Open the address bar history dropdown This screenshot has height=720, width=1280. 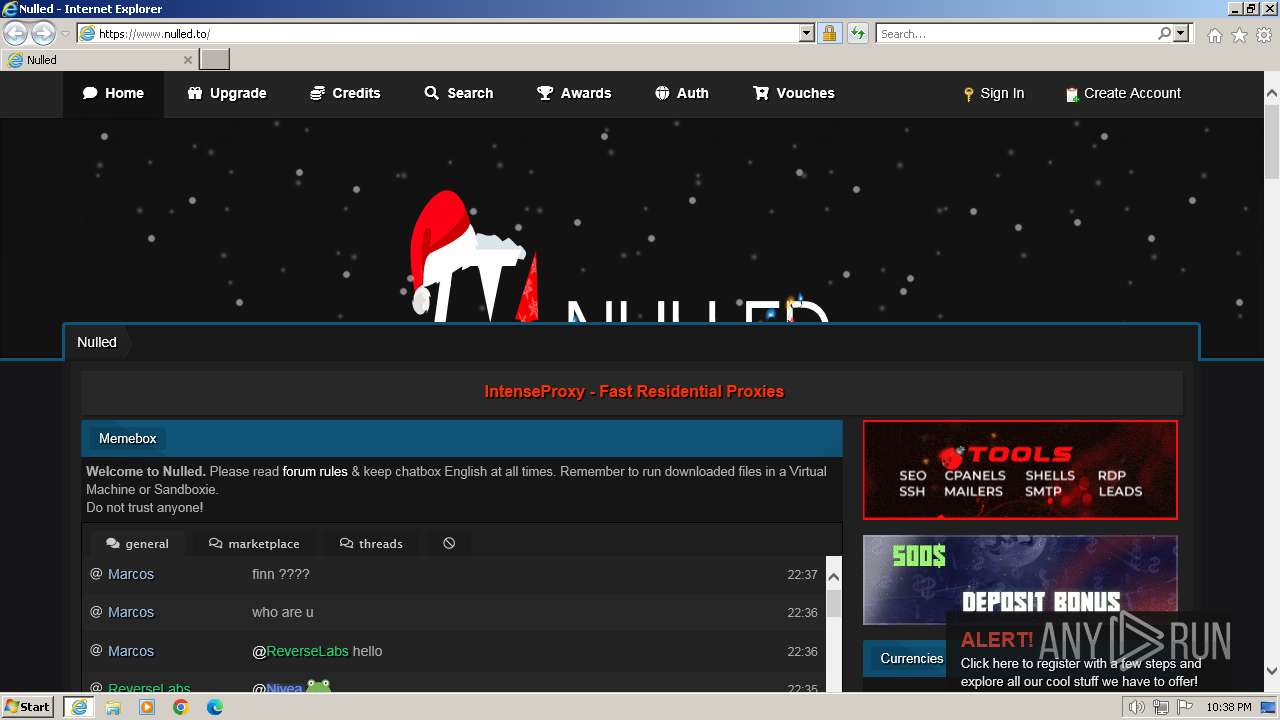coord(807,33)
